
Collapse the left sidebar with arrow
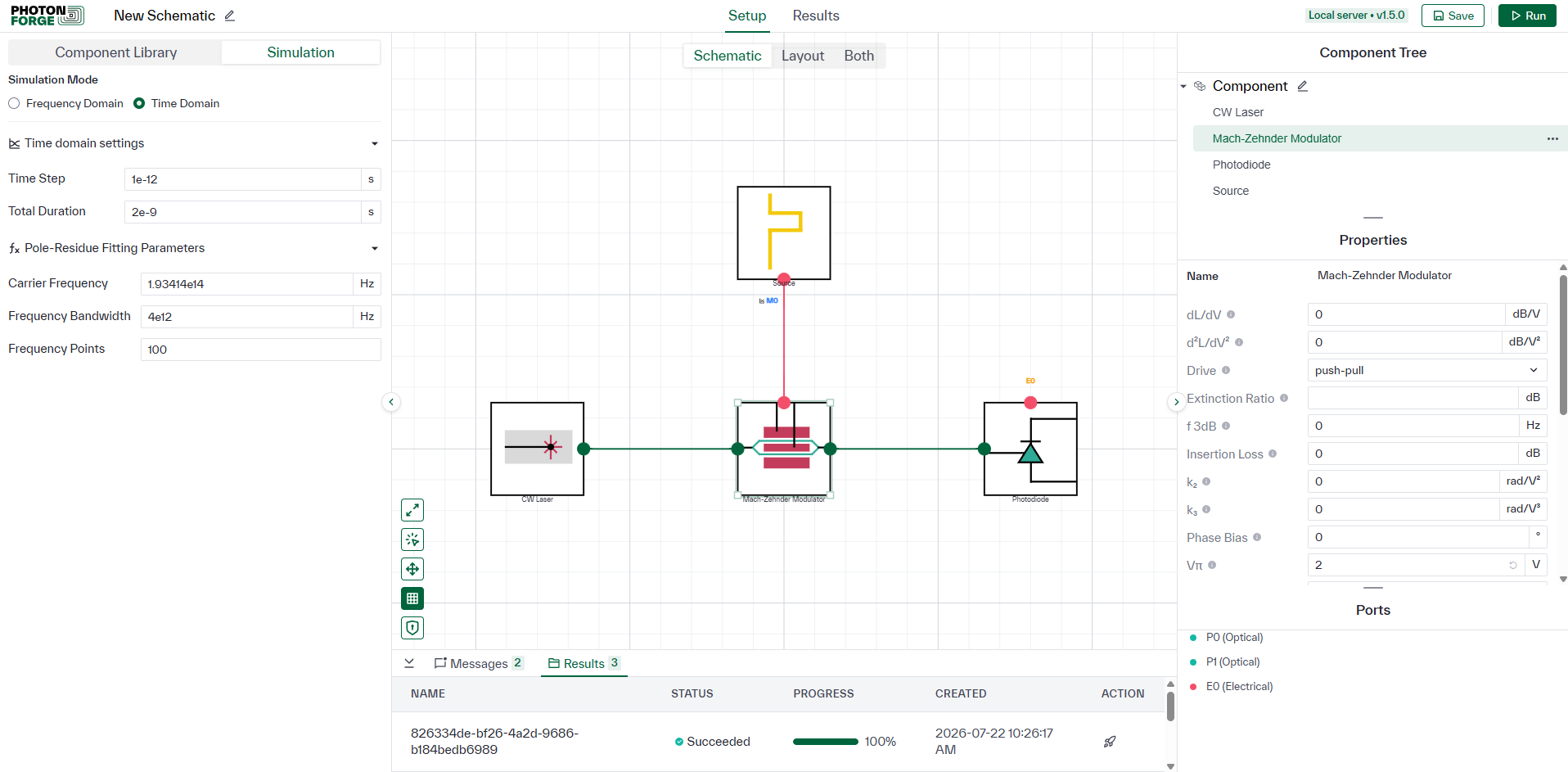point(391,402)
